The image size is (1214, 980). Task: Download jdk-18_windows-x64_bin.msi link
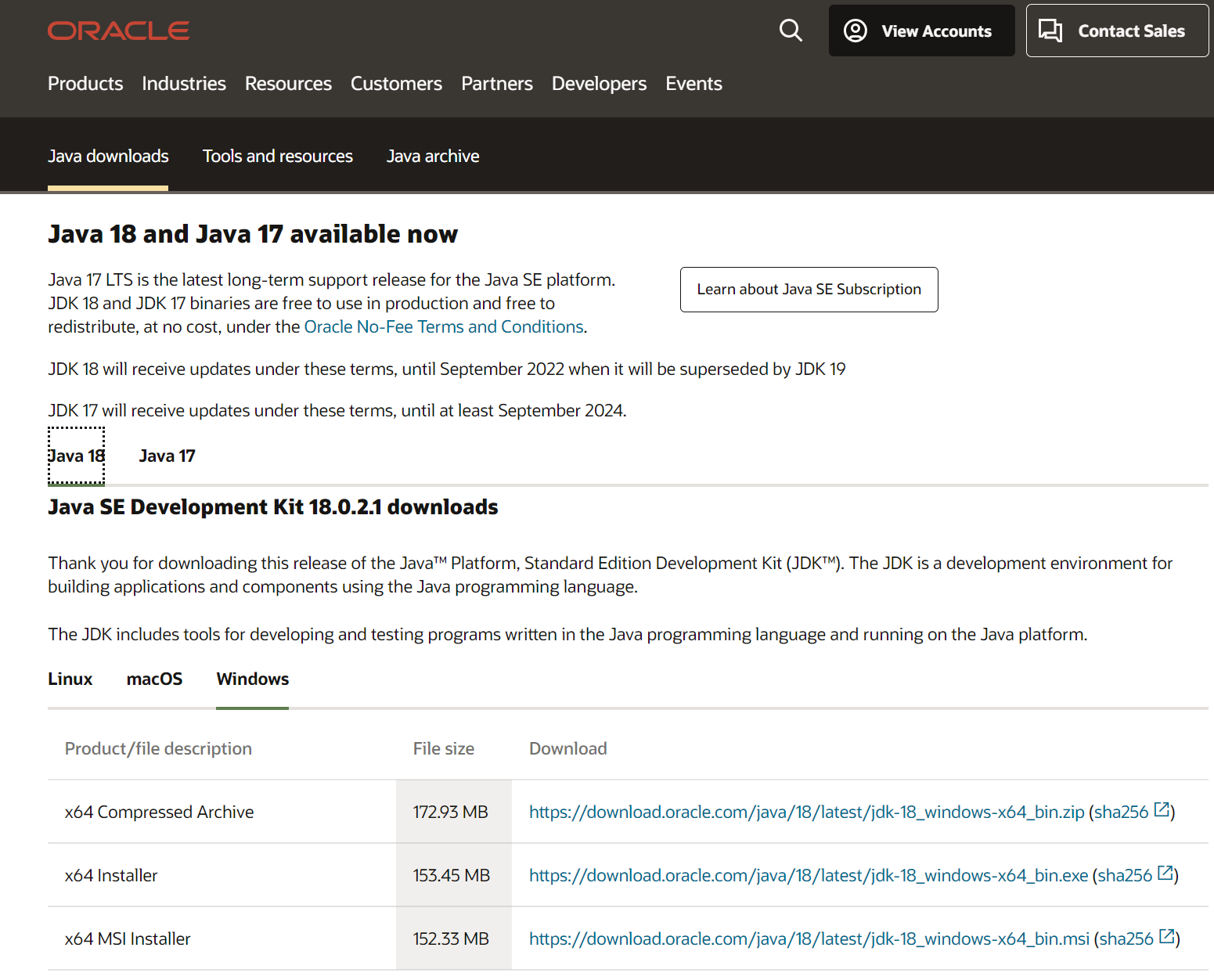tap(809, 939)
